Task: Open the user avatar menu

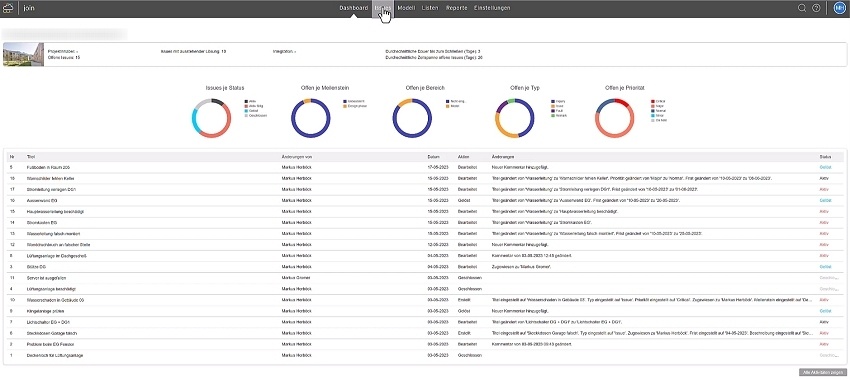Action: coord(840,8)
